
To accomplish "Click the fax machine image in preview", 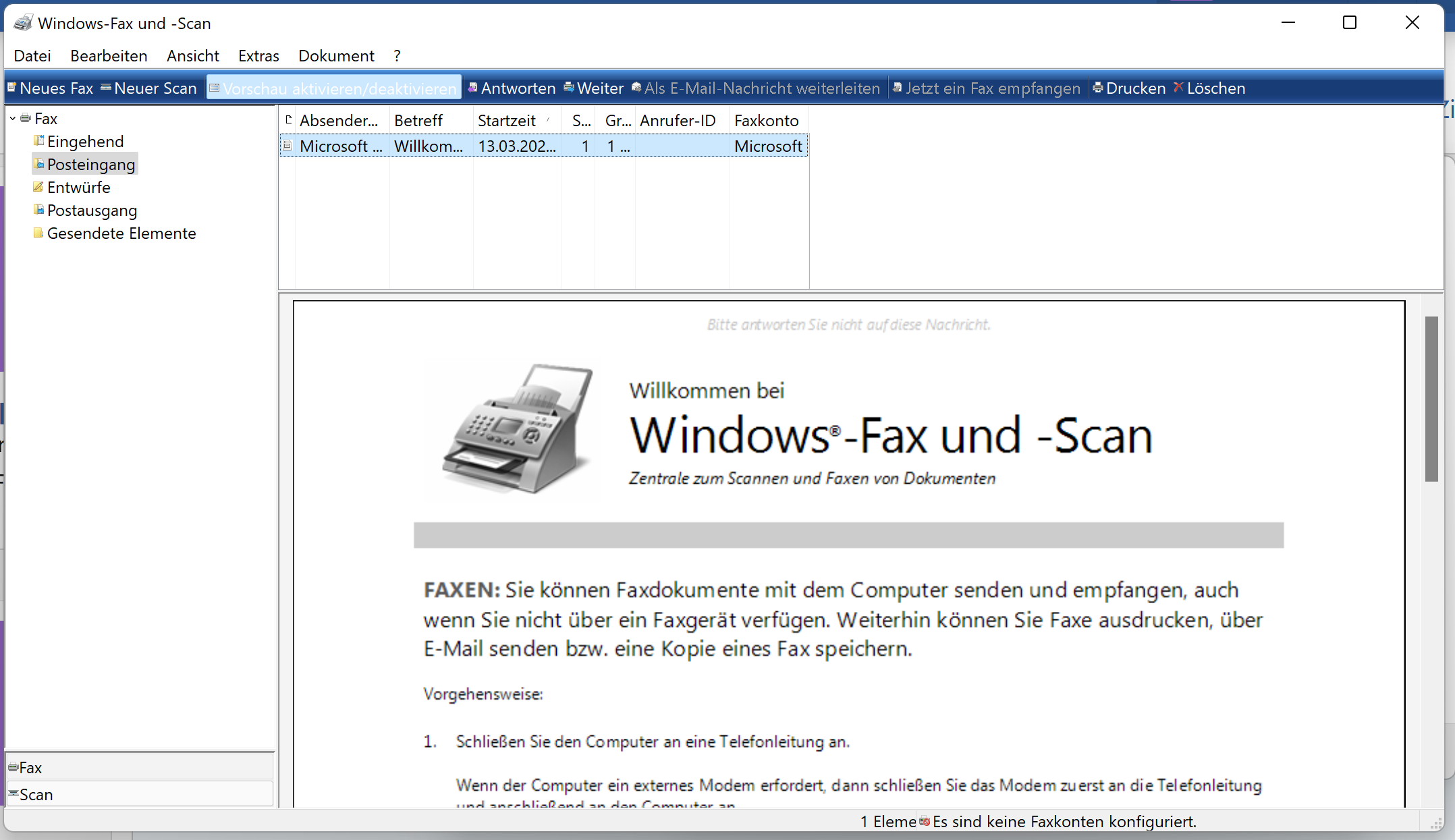I will (x=518, y=428).
